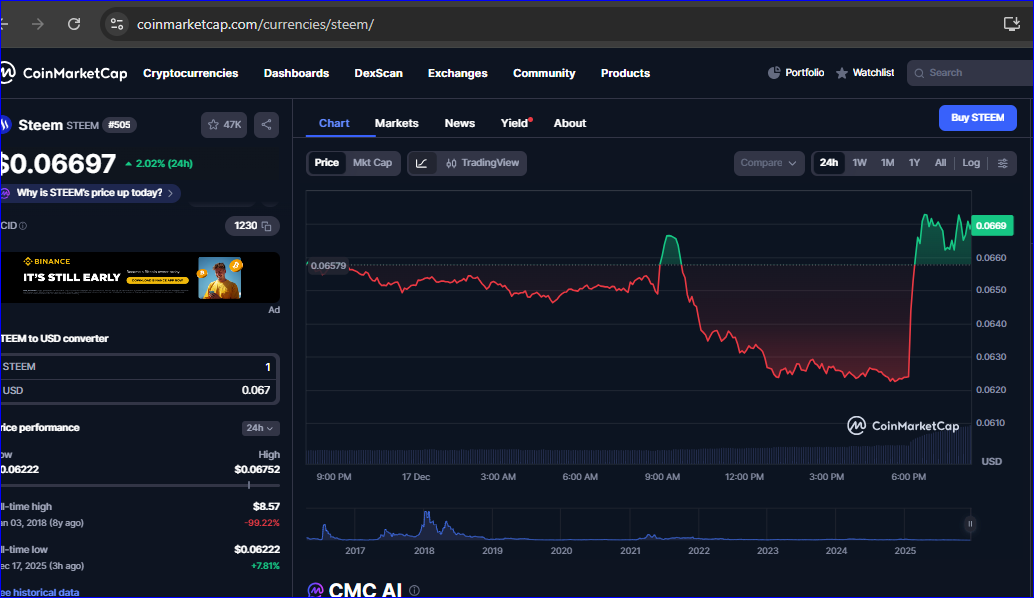Image resolution: width=1034 pixels, height=598 pixels.
Task: Expand the Compare dropdown
Action: coord(768,163)
